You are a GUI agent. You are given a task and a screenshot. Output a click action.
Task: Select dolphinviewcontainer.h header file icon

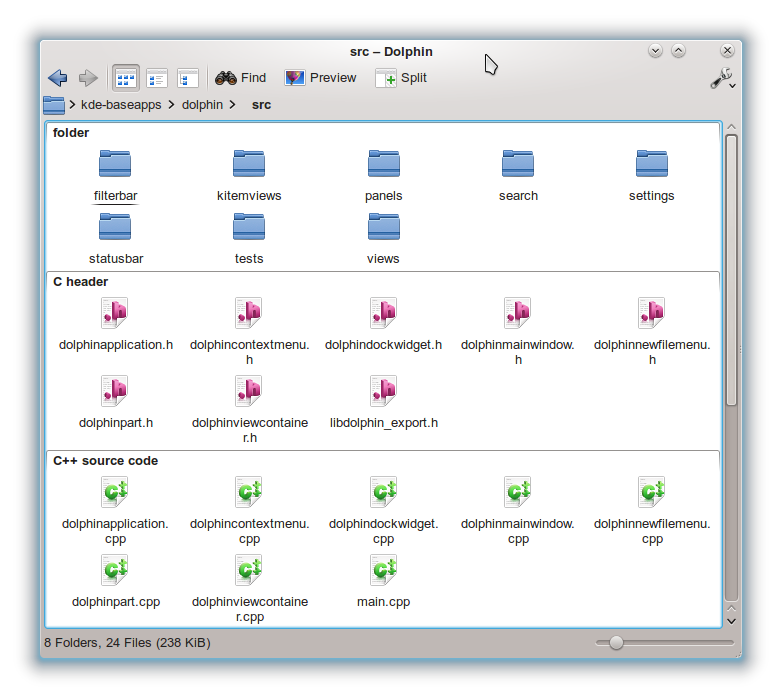click(x=249, y=390)
